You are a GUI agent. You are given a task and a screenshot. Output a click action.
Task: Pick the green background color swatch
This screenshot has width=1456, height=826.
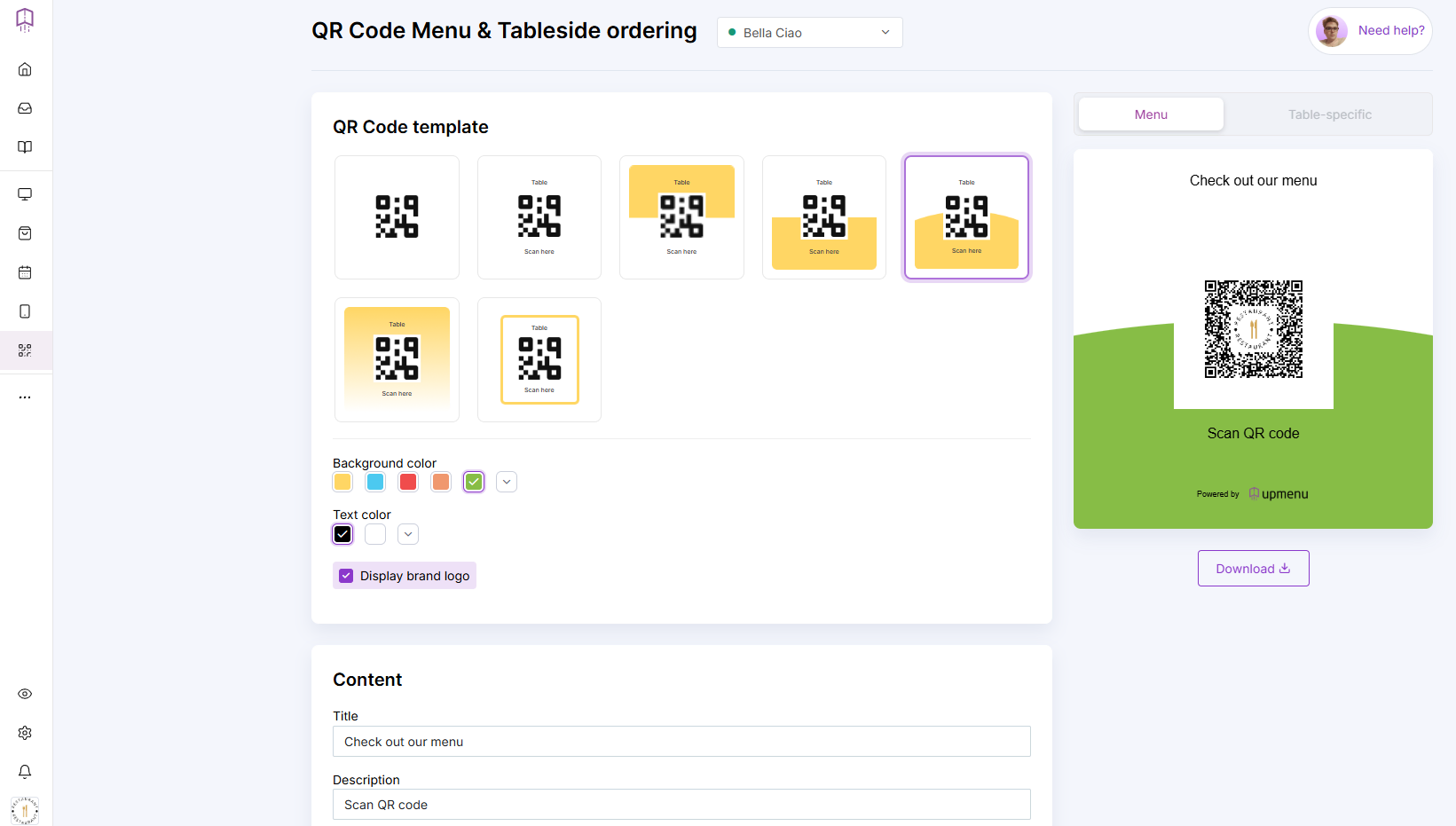tap(474, 482)
